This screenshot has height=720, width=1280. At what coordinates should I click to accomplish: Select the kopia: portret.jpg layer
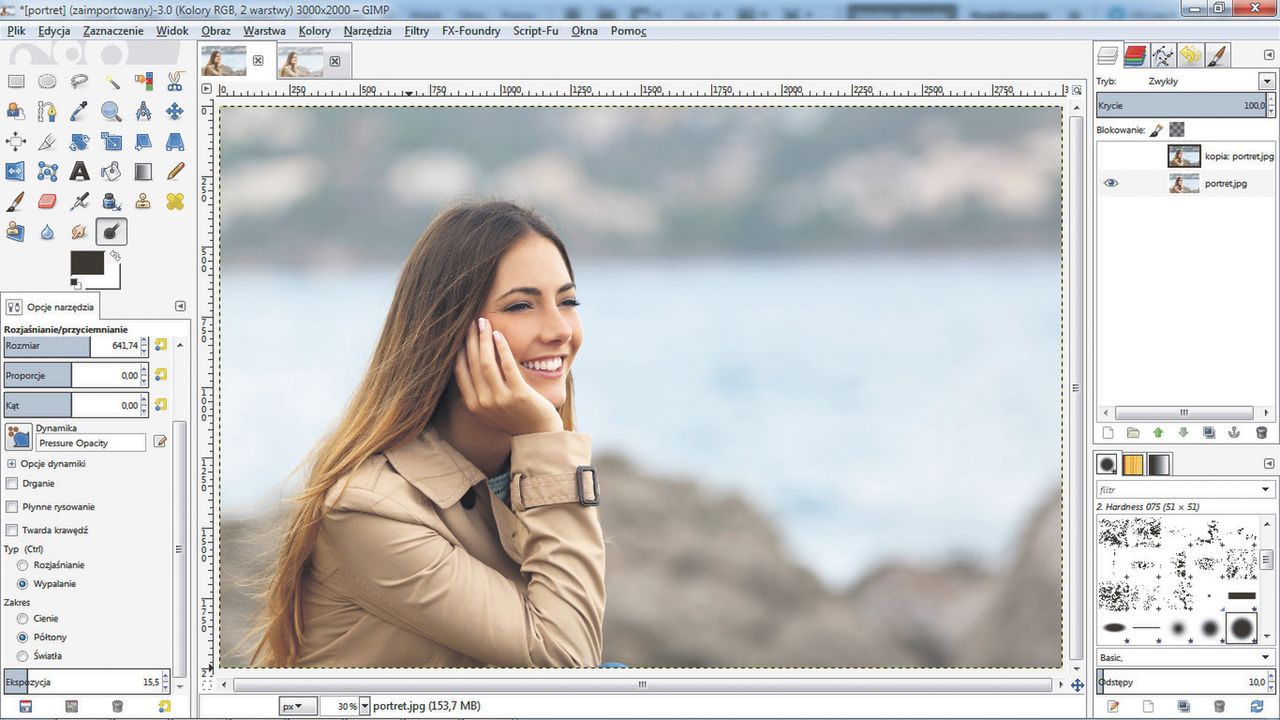(x=1186, y=156)
